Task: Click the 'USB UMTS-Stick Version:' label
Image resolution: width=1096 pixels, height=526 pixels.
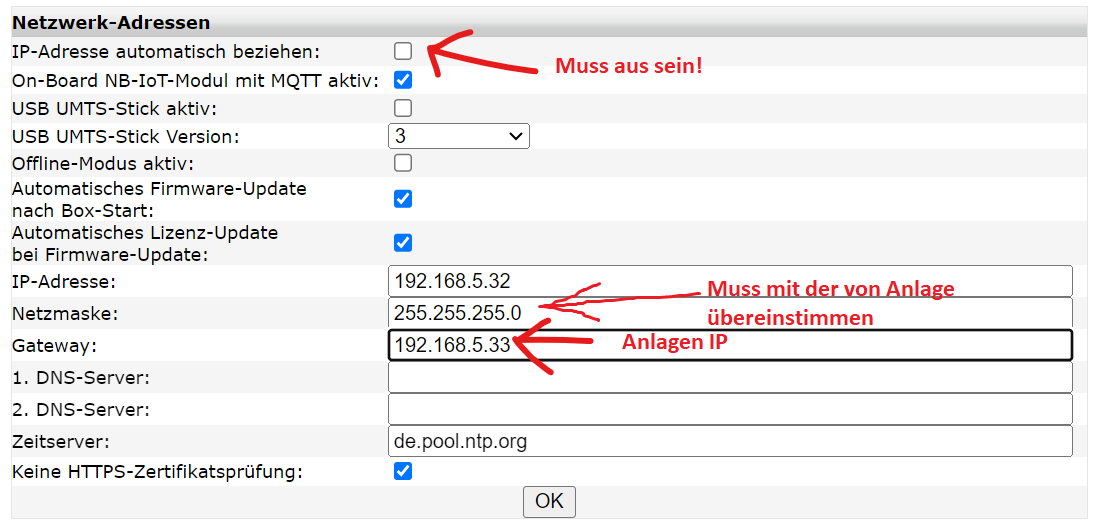Action: (126, 137)
